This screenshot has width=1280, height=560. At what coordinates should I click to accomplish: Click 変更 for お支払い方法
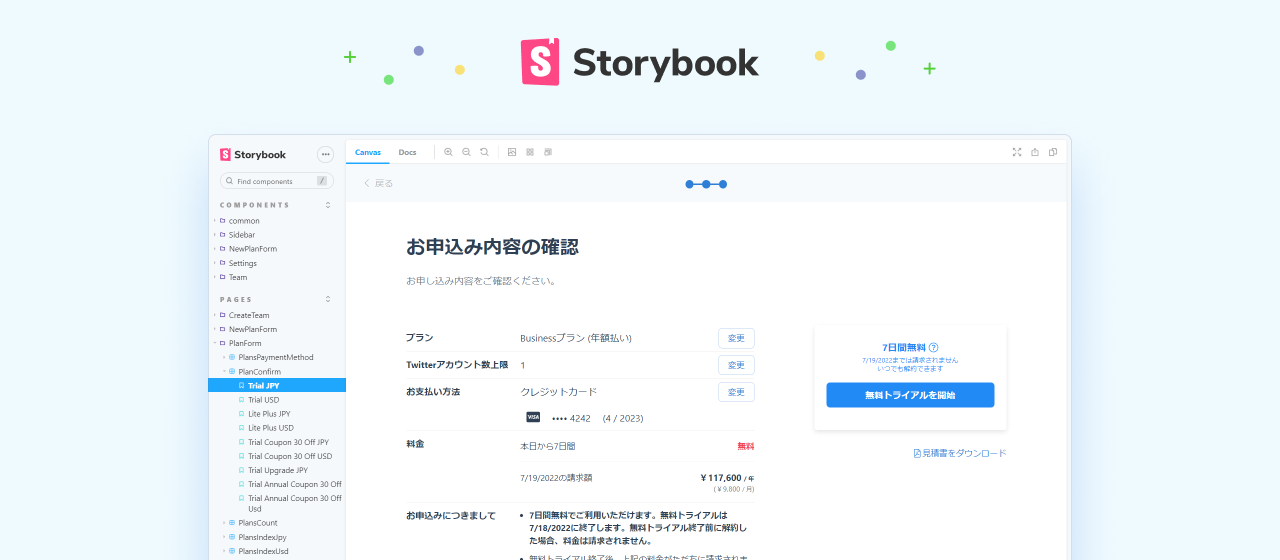(x=736, y=392)
